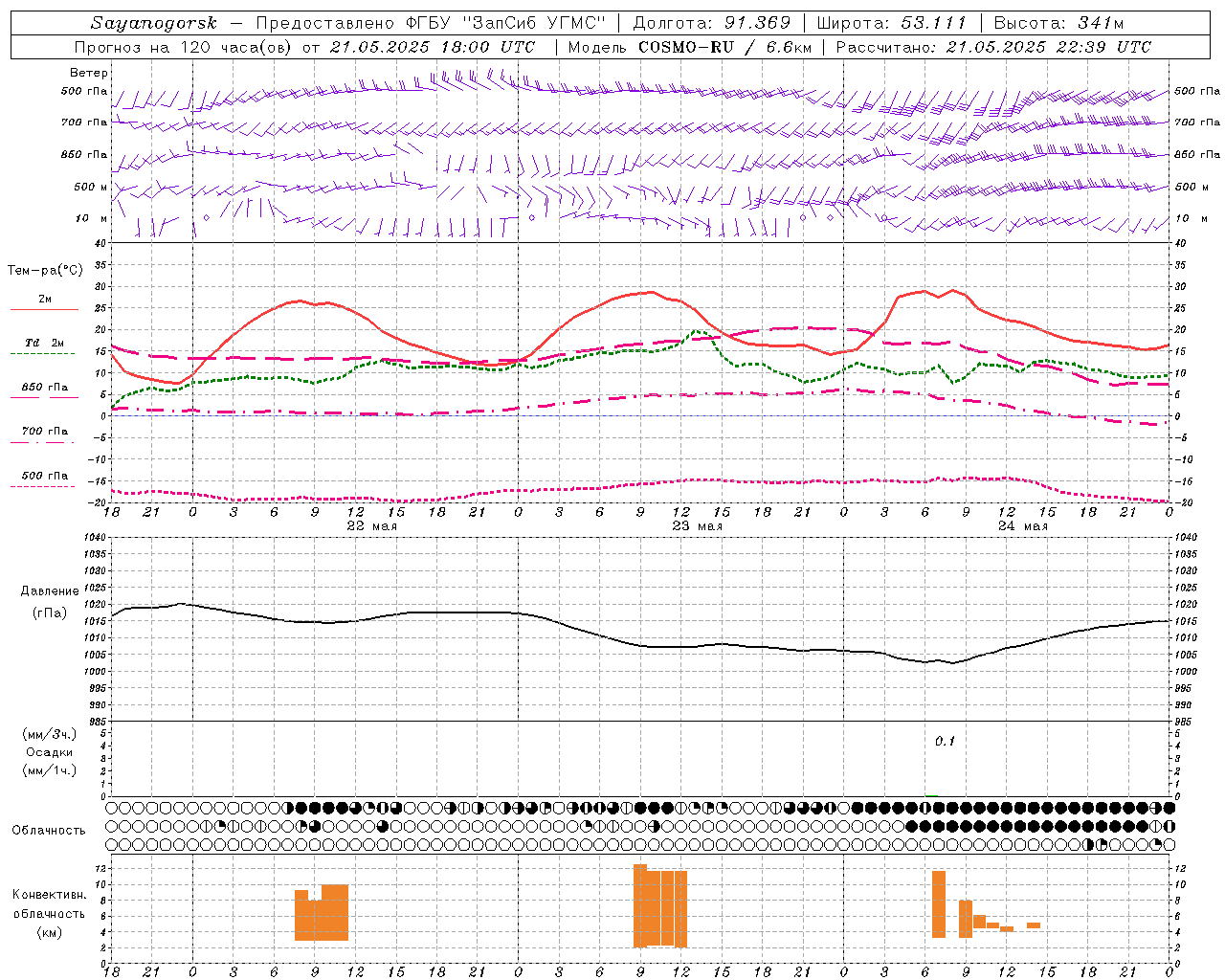1225x980 pixels.
Task: Click the '(мм/3ч.)' precipitation unit label
Action: pyautogui.click(x=50, y=734)
